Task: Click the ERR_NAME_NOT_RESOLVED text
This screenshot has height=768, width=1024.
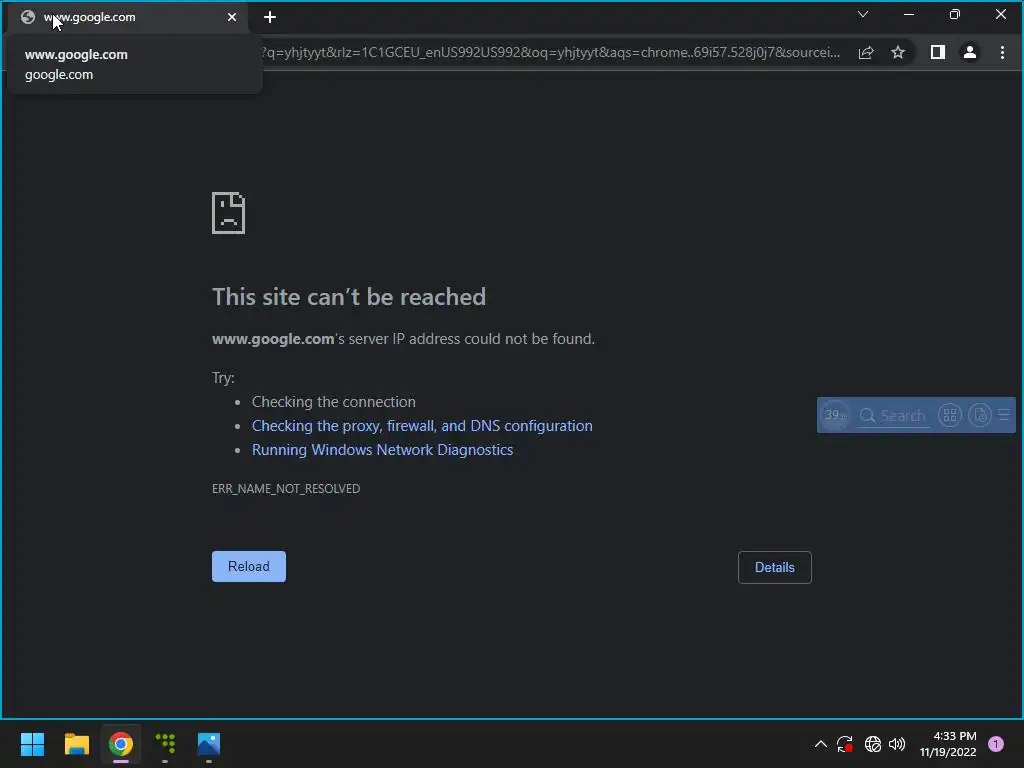Action: pos(286,488)
